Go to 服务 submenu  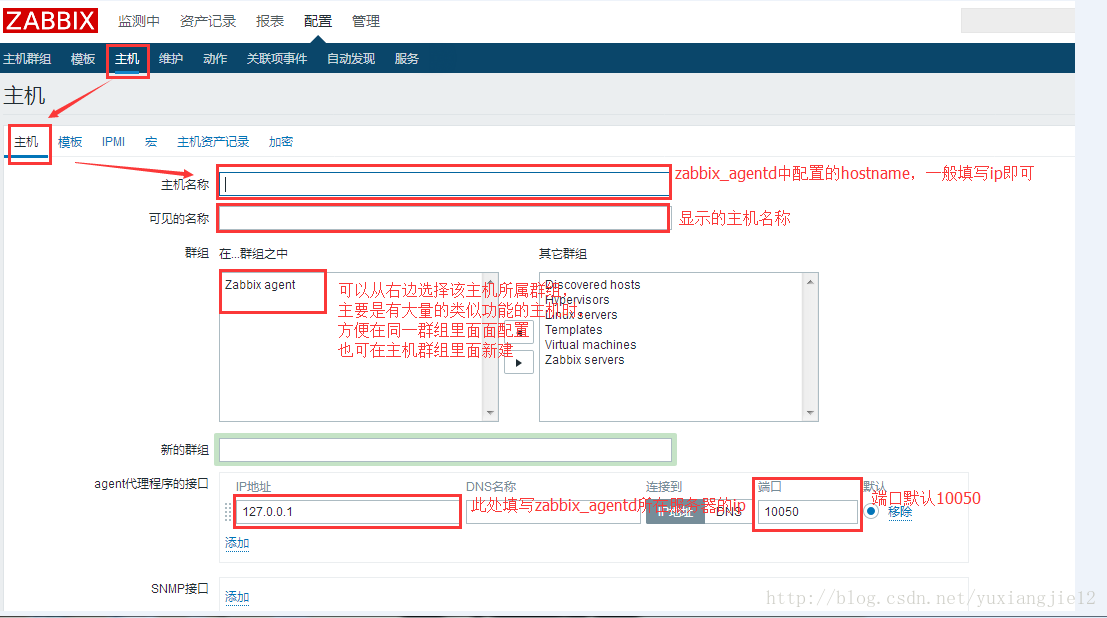406,59
